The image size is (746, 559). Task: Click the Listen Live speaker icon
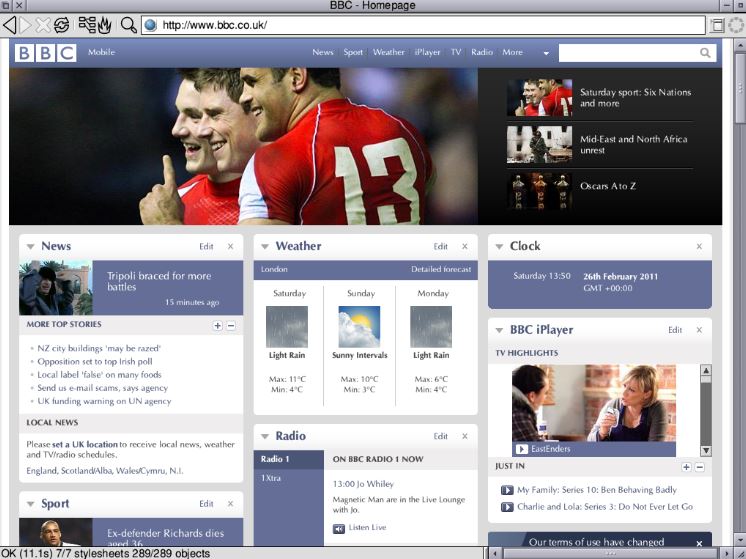coord(339,529)
